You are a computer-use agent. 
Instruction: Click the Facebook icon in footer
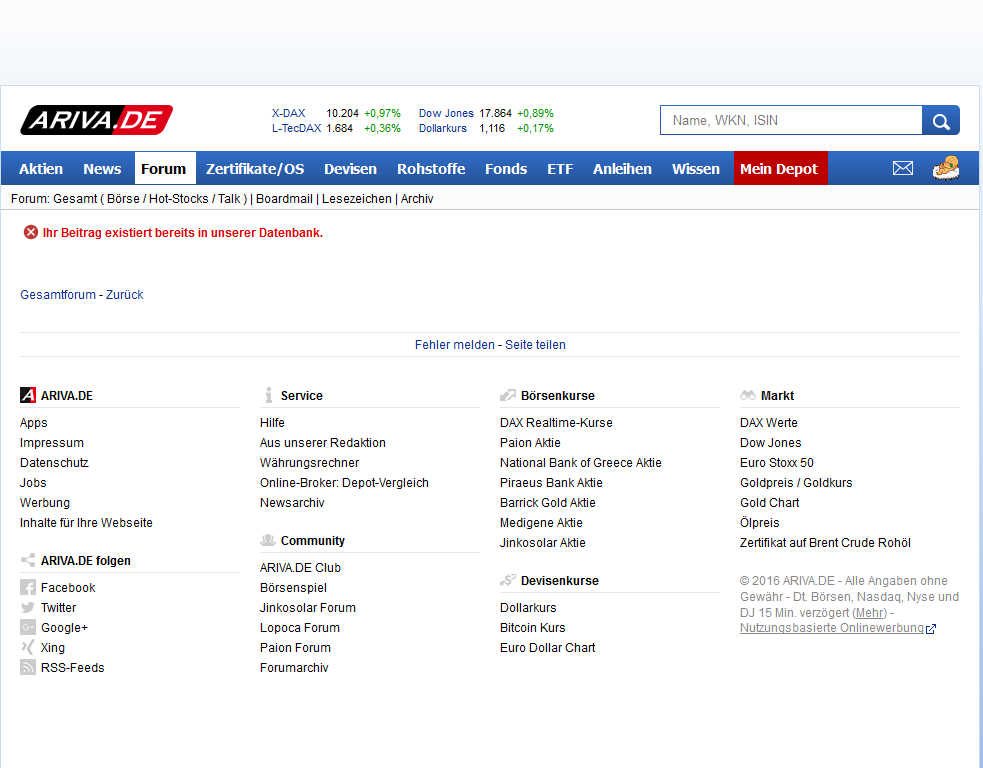[x=28, y=587]
